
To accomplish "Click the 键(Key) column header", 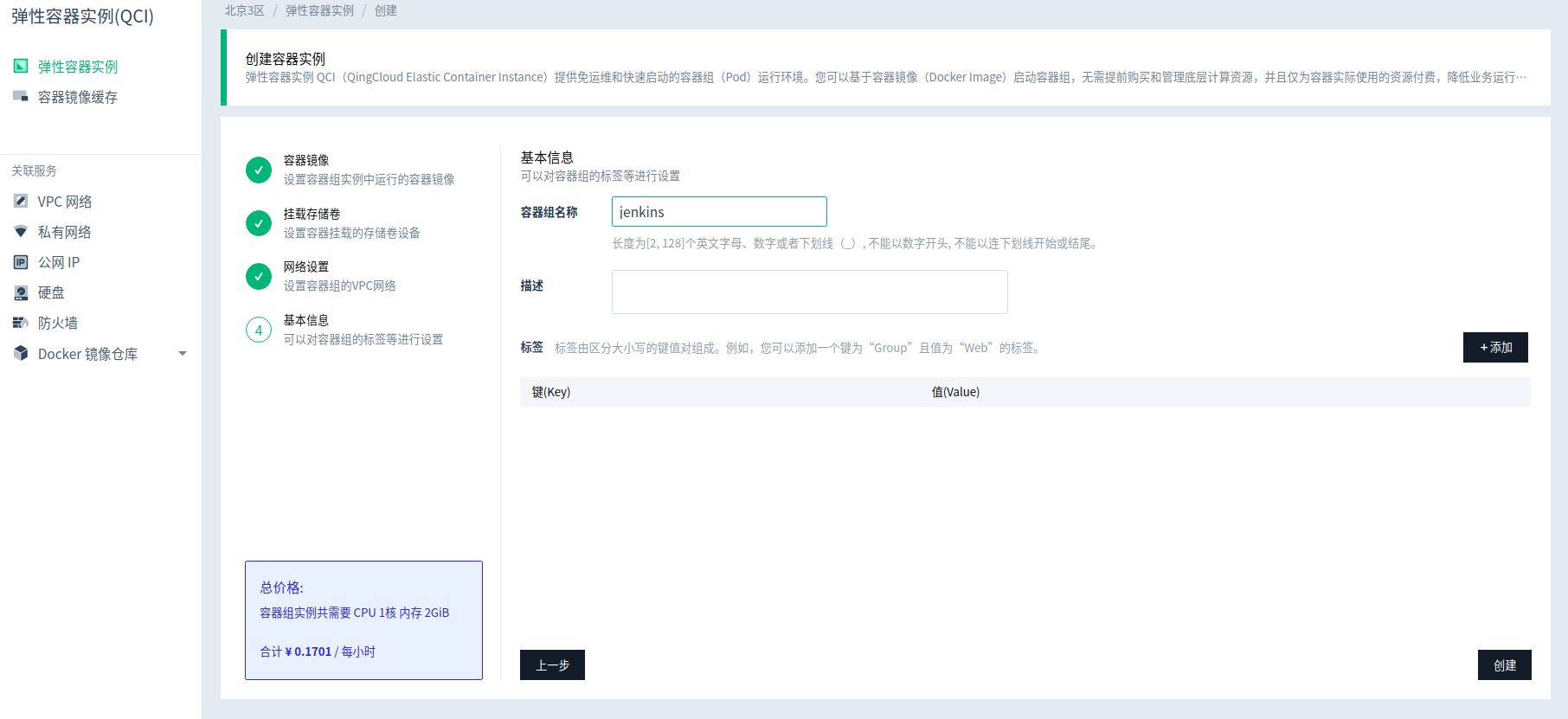I will 551,392.
